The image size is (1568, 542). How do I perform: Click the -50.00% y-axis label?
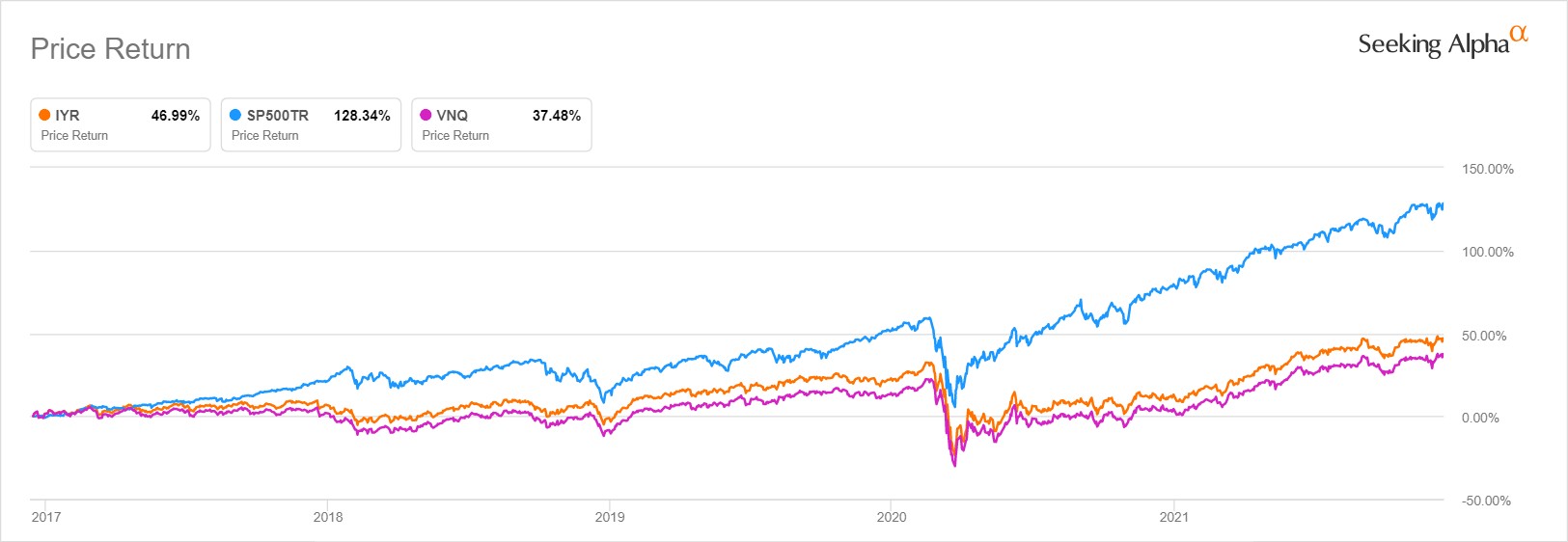[x=1486, y=501]
